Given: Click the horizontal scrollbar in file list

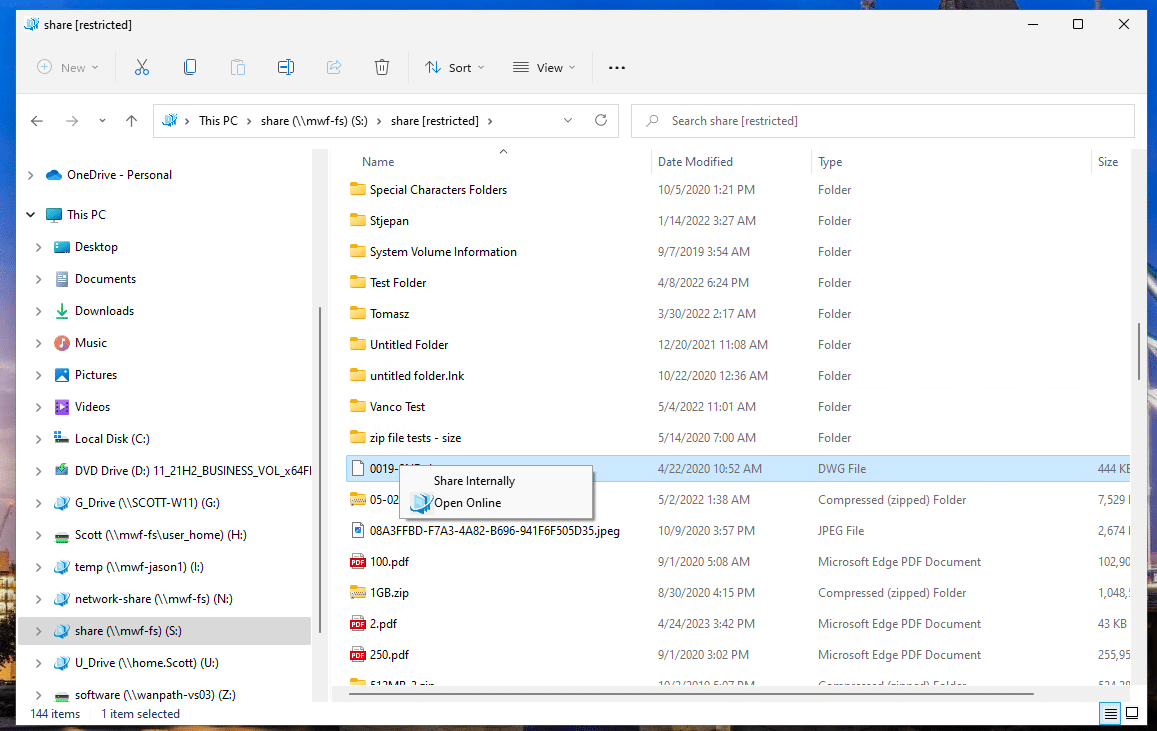Looking at the screenshot, I should pos(690,691).
